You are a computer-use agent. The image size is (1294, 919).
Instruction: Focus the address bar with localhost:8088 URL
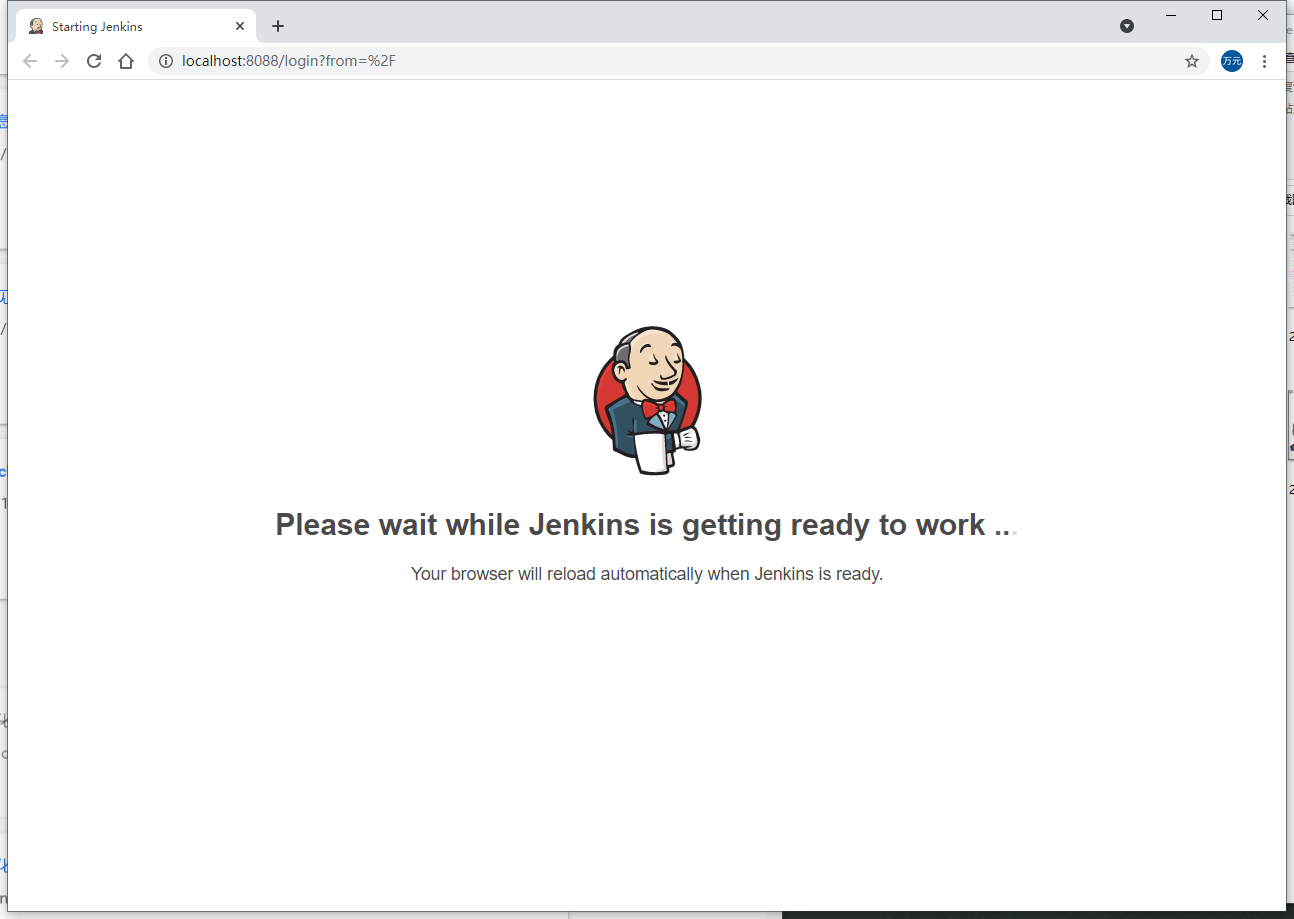coord(680,61)
